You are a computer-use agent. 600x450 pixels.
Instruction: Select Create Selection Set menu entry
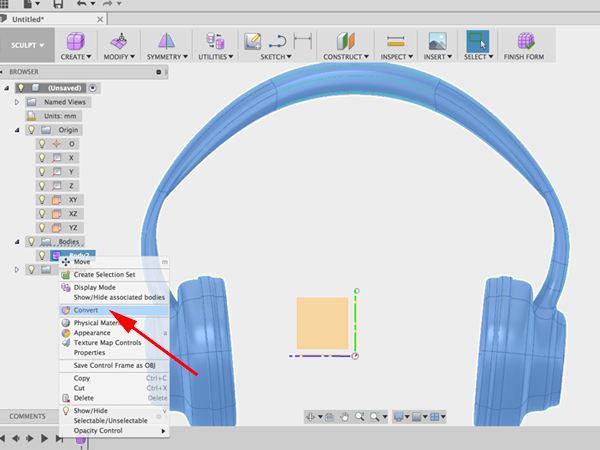tap(114, 275)
